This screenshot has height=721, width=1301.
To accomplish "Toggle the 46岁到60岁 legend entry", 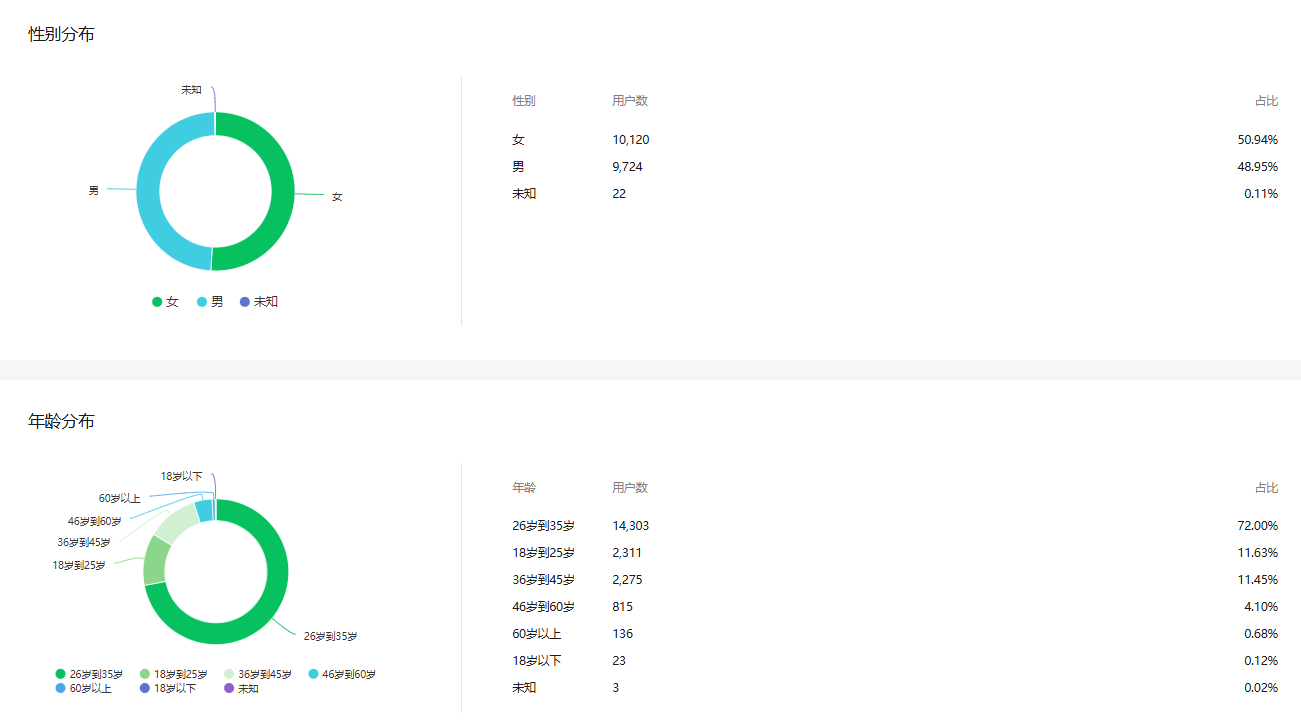I will [342, 675].
